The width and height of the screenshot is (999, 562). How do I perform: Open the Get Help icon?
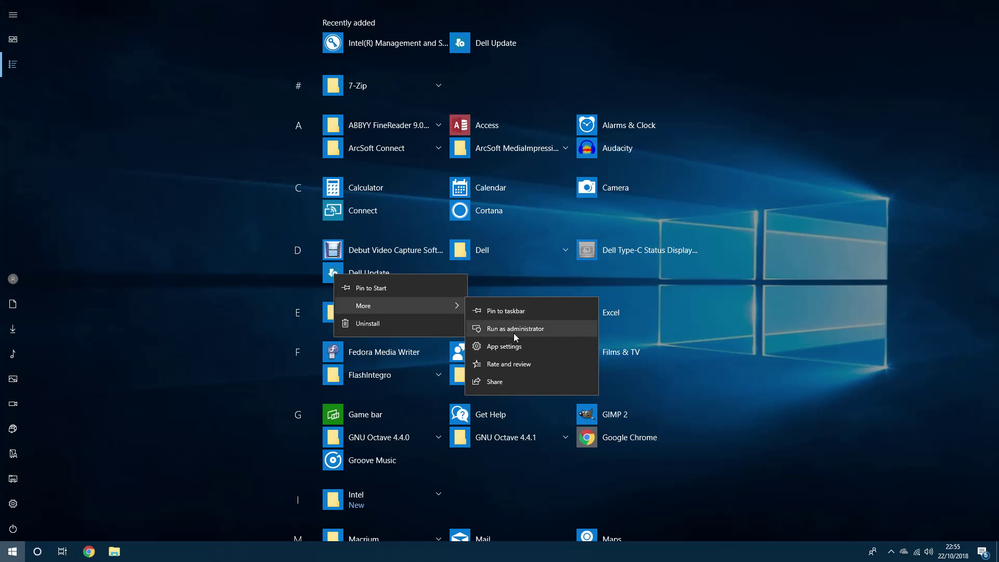(459, 414)
